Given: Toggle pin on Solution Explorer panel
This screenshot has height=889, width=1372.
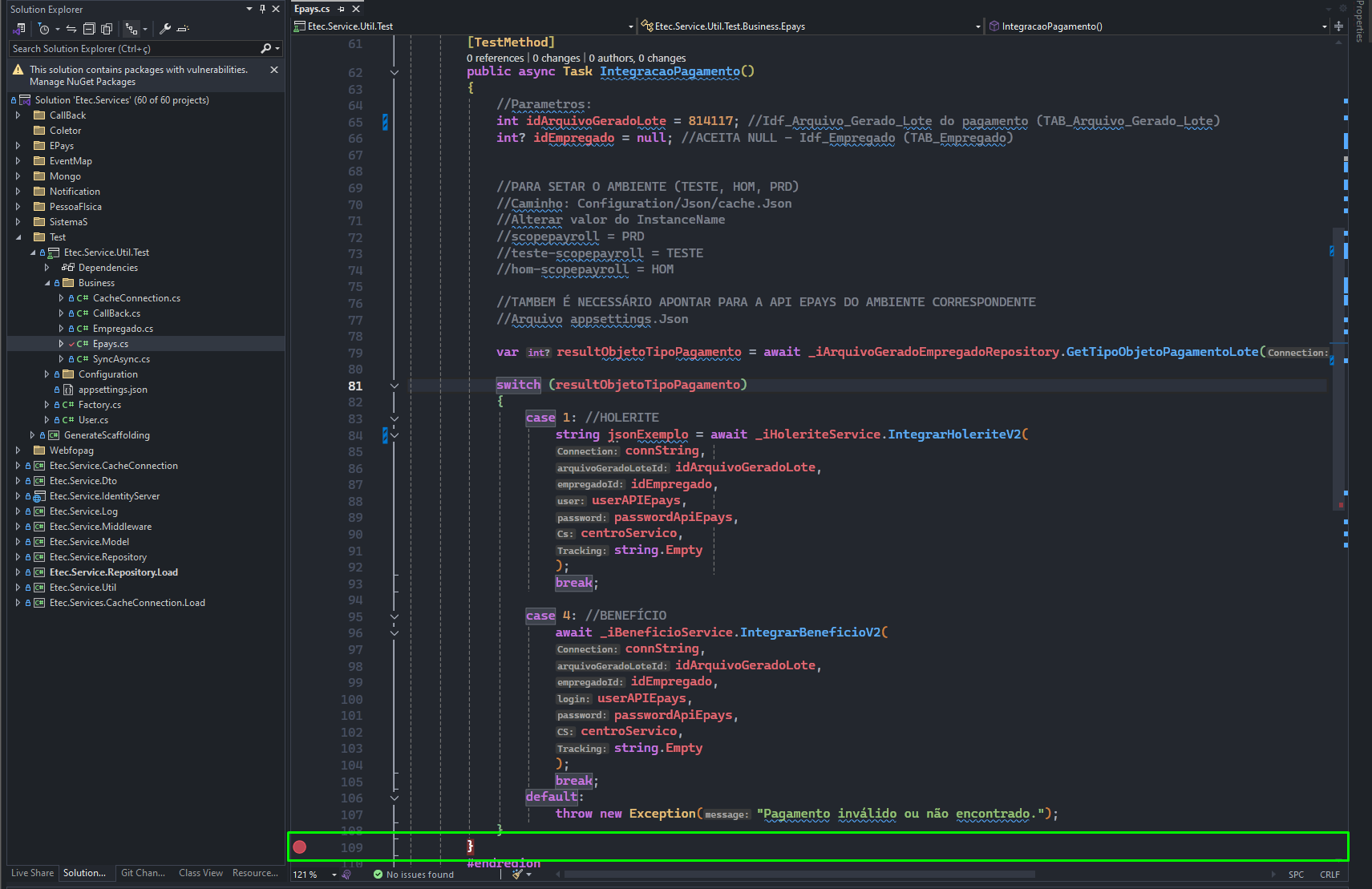Looking at the screenshot, I should pyautogui.click(x=262, y=9).
